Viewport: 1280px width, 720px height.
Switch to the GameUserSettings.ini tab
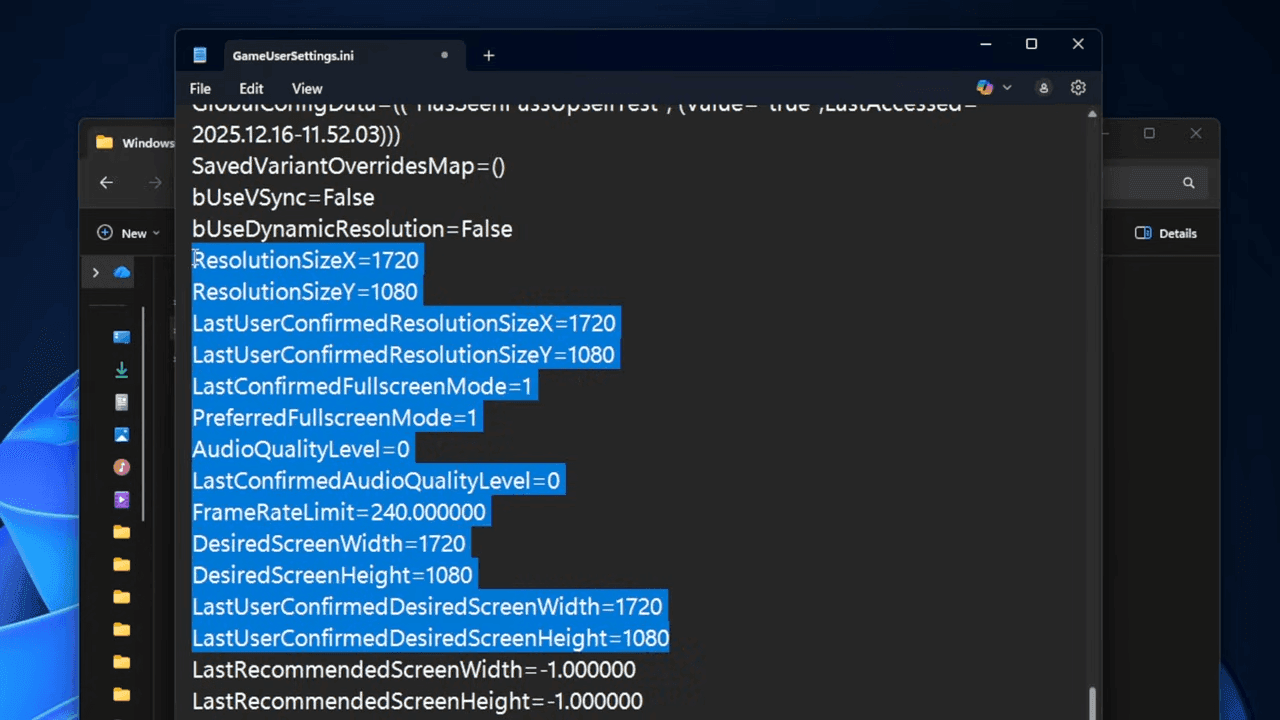click(293, 56)
